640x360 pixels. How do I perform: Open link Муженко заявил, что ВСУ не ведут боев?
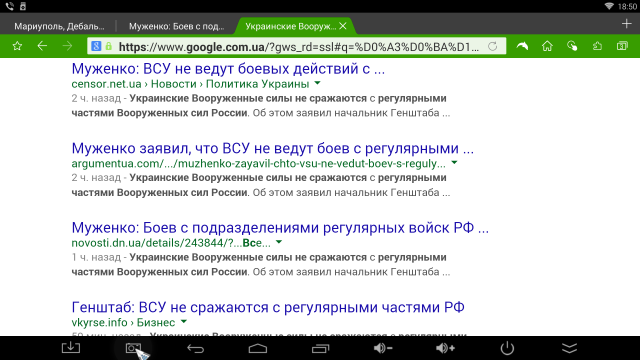point(273,148)
